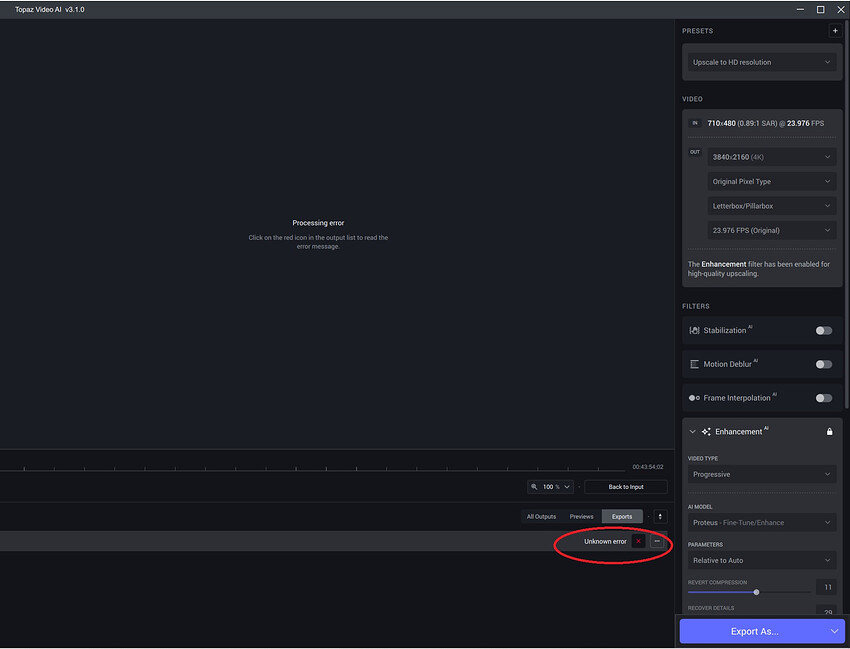The height and width of the screenshot is (649, 850).
Task: Click the Revert Compression slider handle
Action: click(756, 592)
